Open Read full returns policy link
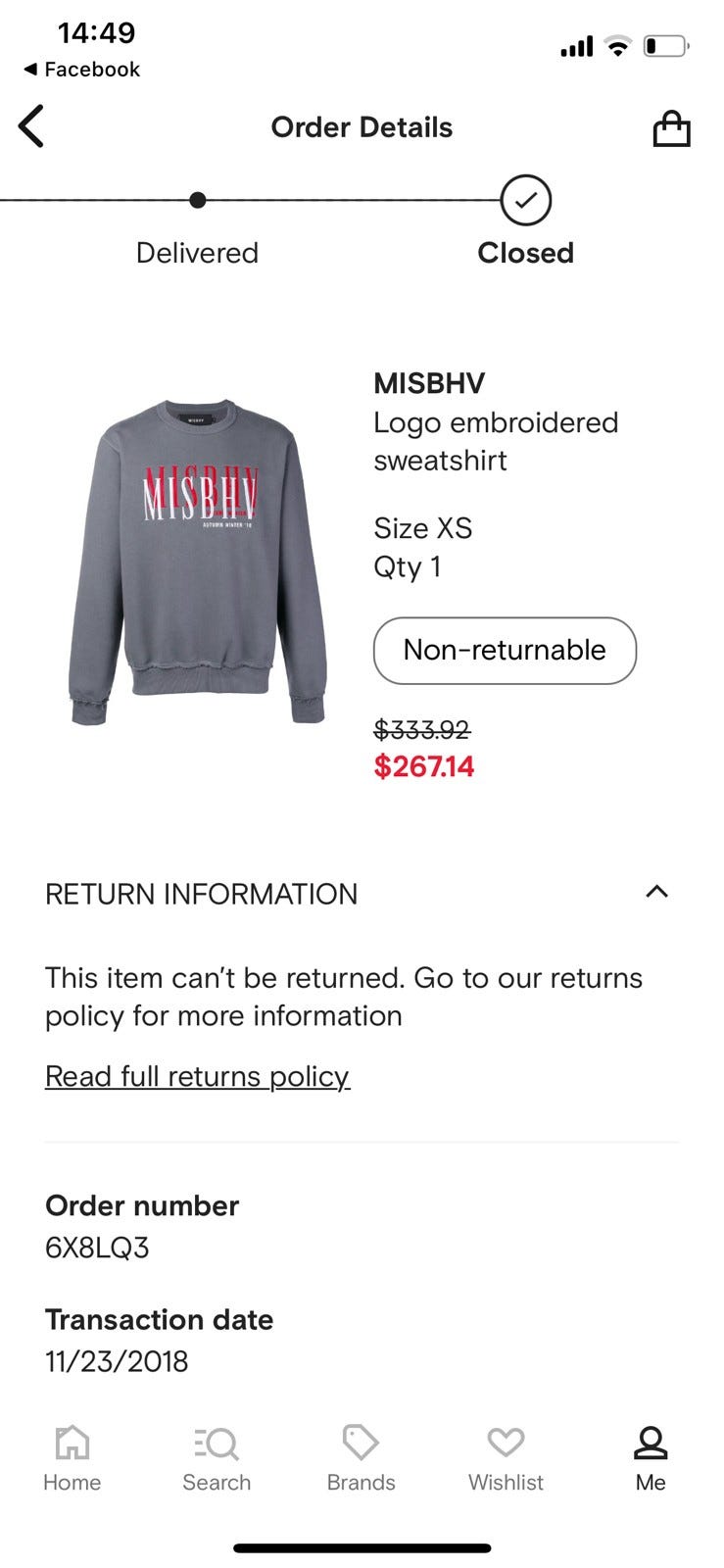724x1568 pixels. point(197,1076)
